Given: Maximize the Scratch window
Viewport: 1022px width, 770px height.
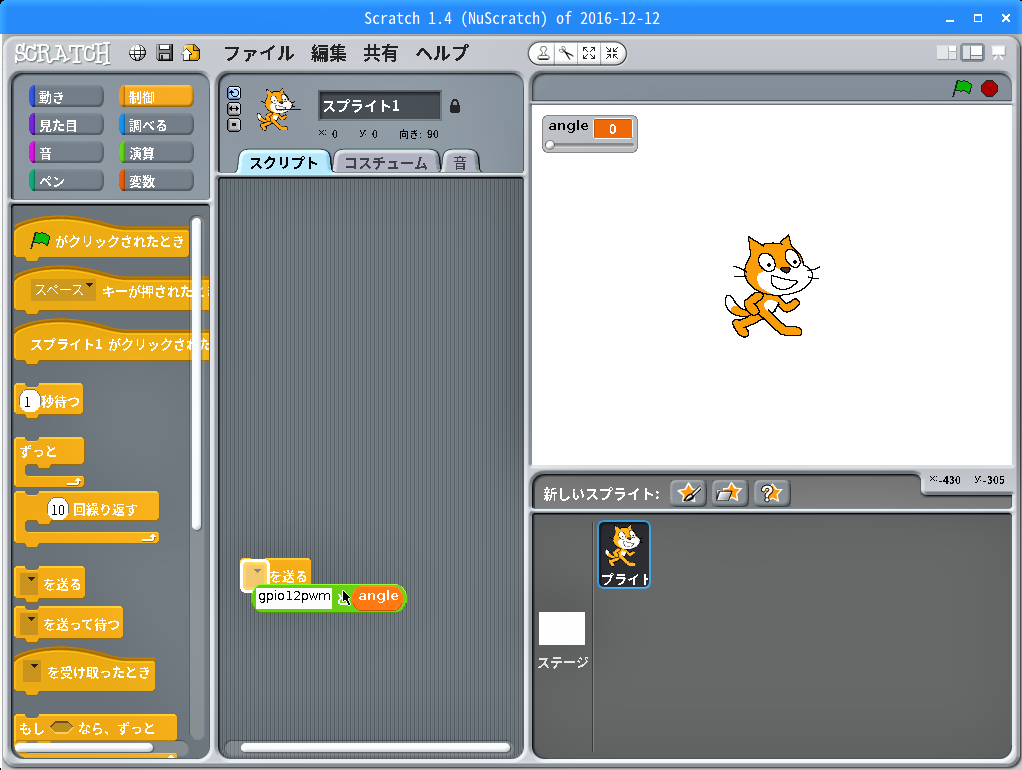Looking at the screenshot, I should pos(978,18).
